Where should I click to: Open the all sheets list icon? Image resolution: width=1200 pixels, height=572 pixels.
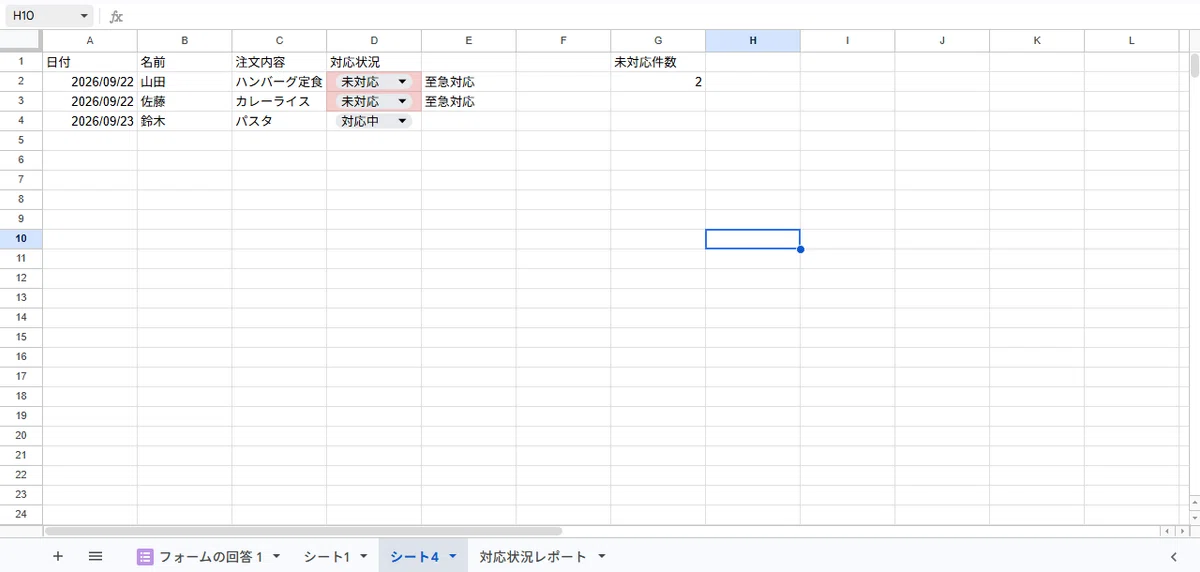click(95, 556)
